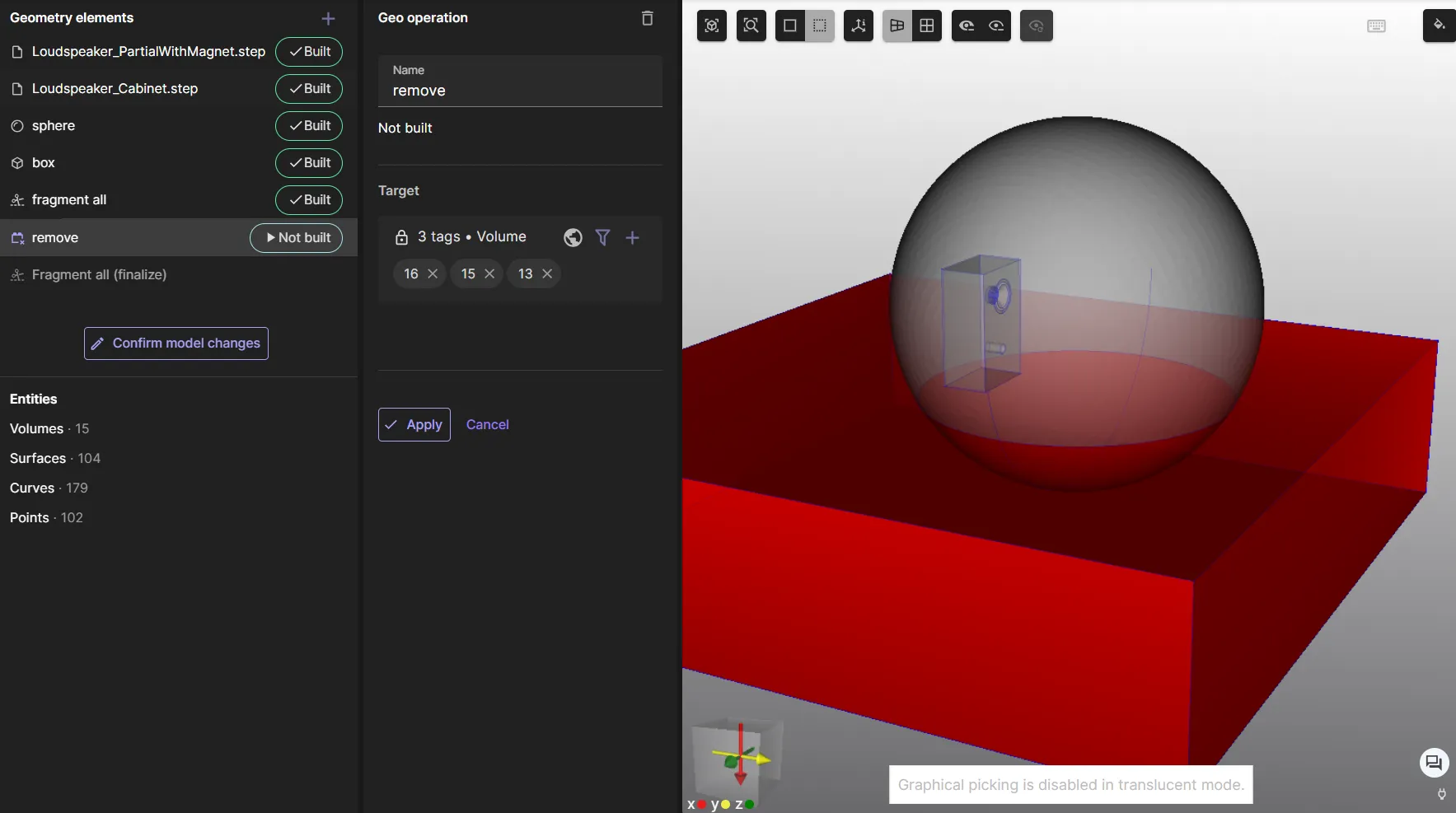Cancel the geo operation
The image size is (1456, 813).
pos(488,424)
